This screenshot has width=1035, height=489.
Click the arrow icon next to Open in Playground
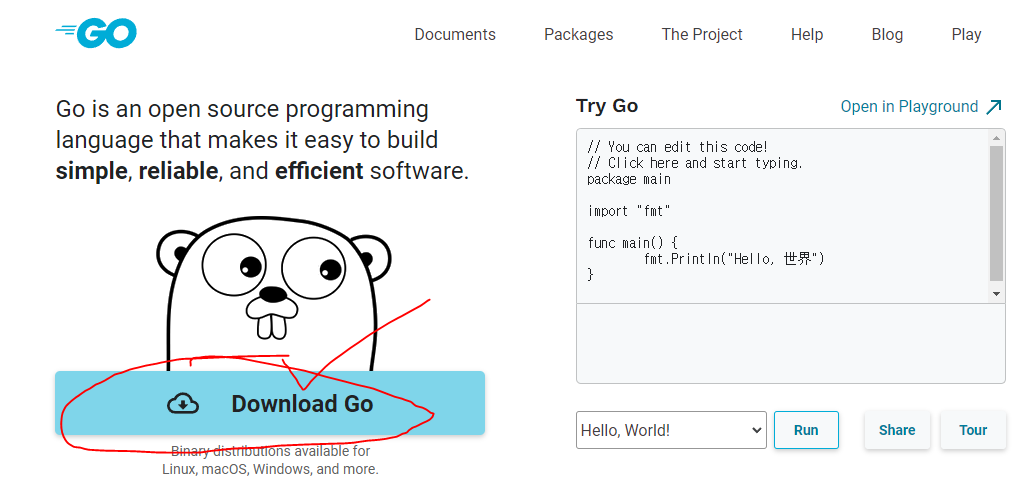click(993, 107)
